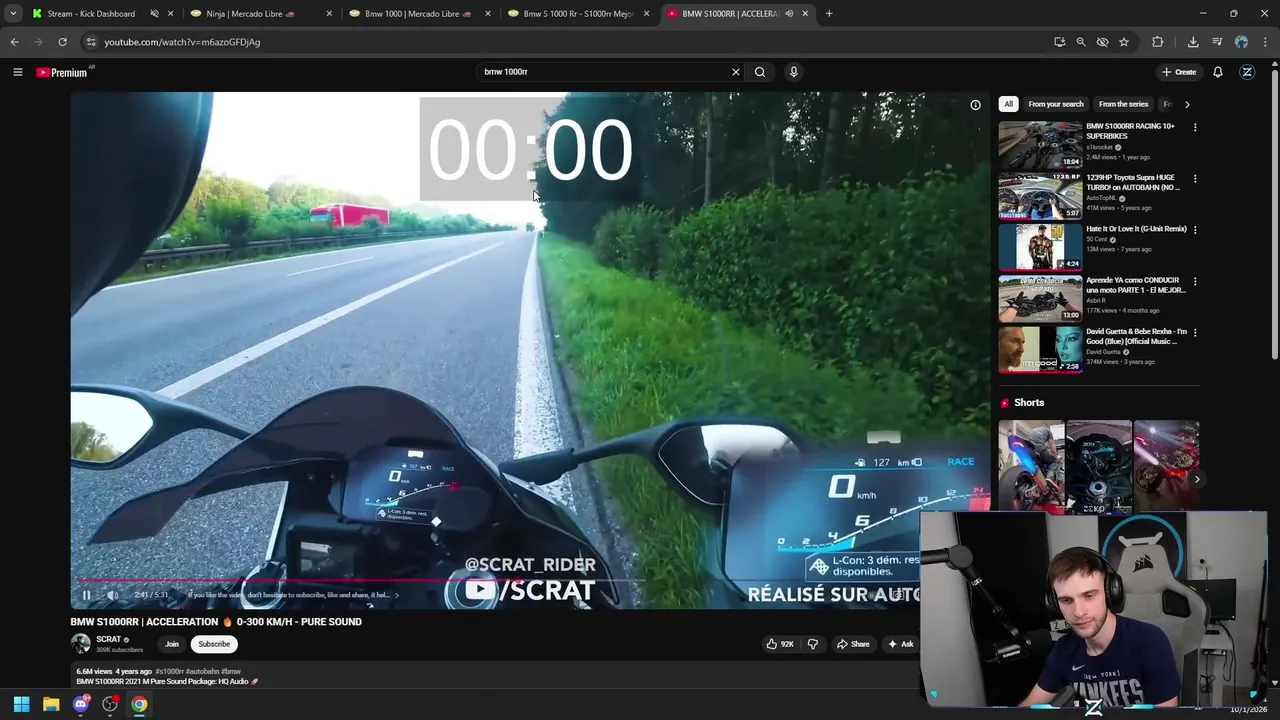Image resolution: width=1280 pixels, height=720 pixels.
Task: Seek along the red video progress bar
Action: pos(360,580)
